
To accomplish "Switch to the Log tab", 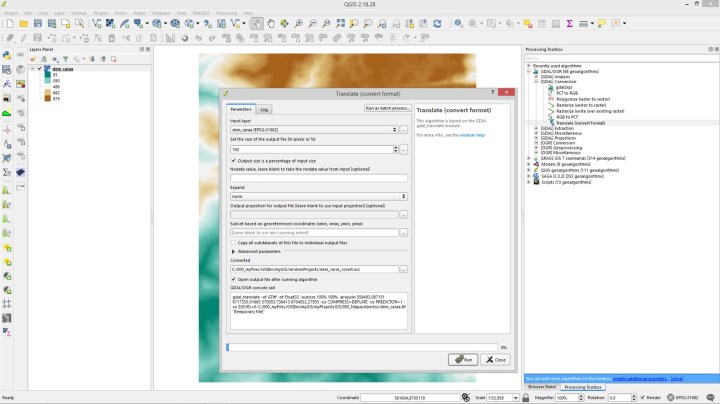I will coord(265,108).
